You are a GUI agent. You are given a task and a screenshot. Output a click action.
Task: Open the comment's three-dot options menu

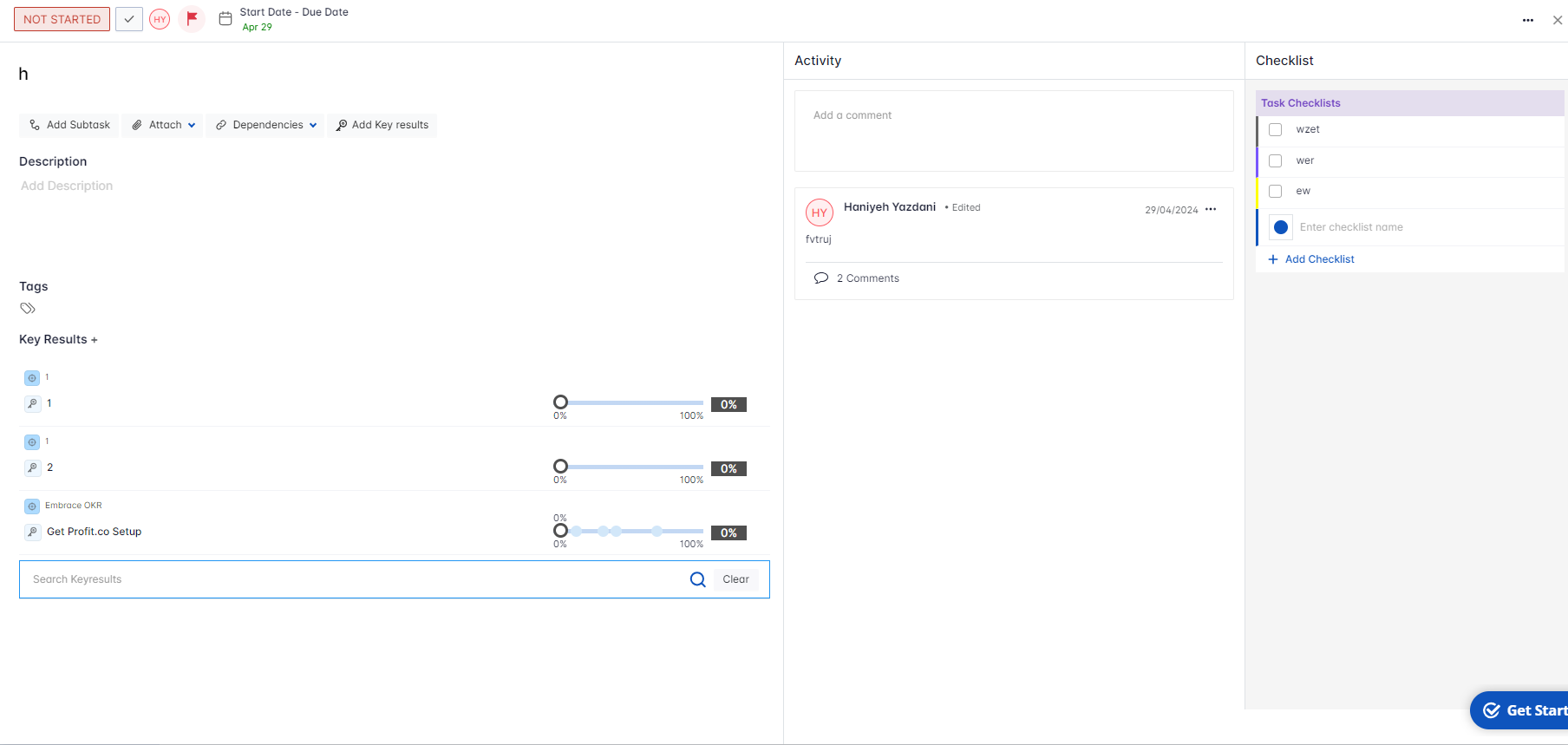(x=1211, y=209)
